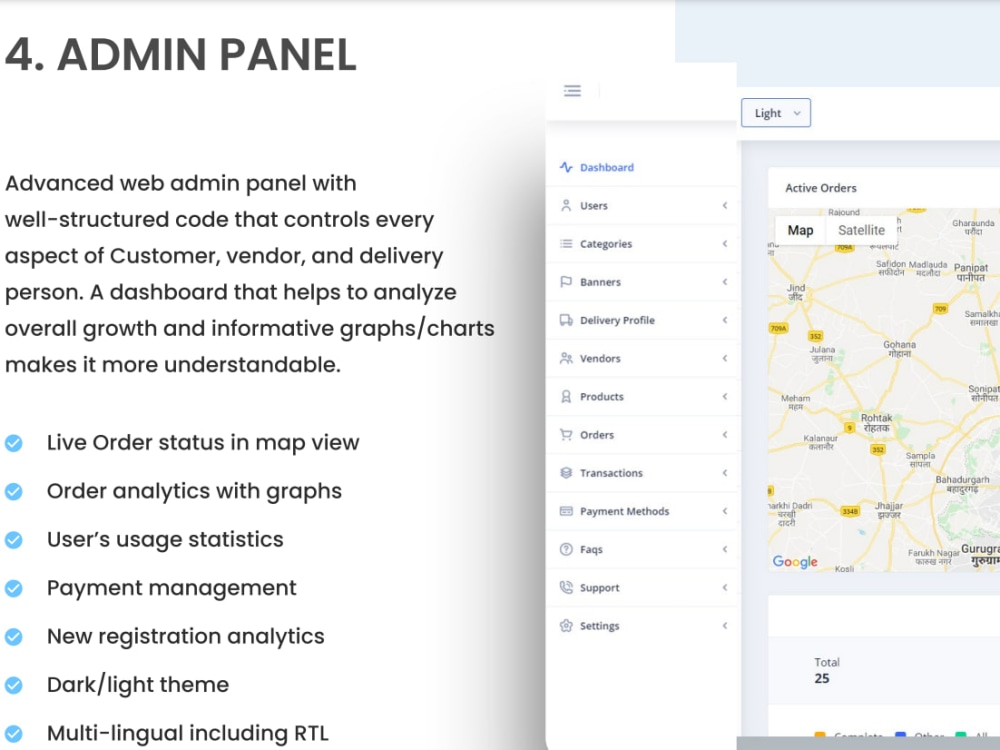The height and width of the screenshot is (750, 1000).
Task: Open the Support menu item
Action: (598, 587)
